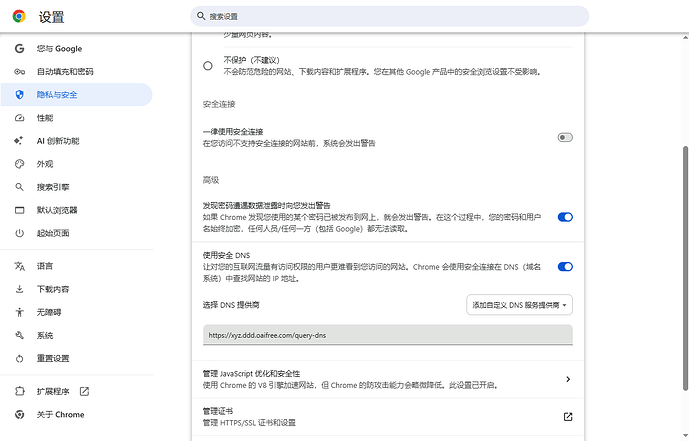This screenshot has width=689, height=441.
Task: Click the 高级 section heading
Action: click(x=210, y=180)
